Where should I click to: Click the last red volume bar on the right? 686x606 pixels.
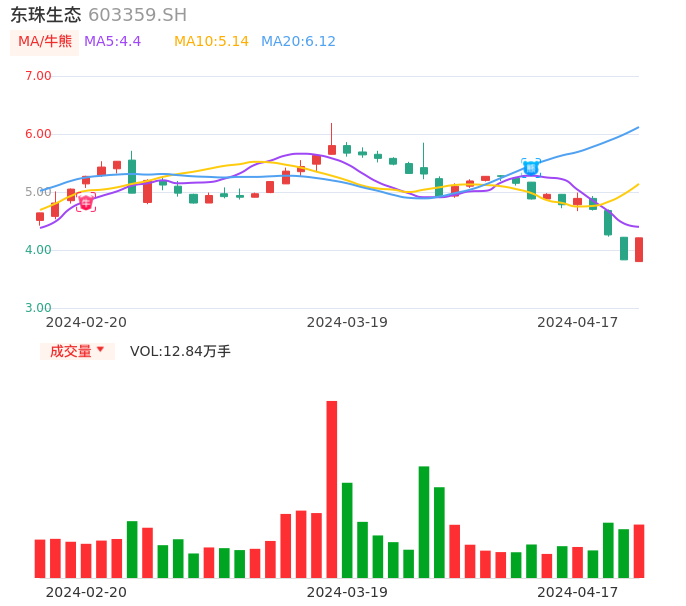click(639, 551)
